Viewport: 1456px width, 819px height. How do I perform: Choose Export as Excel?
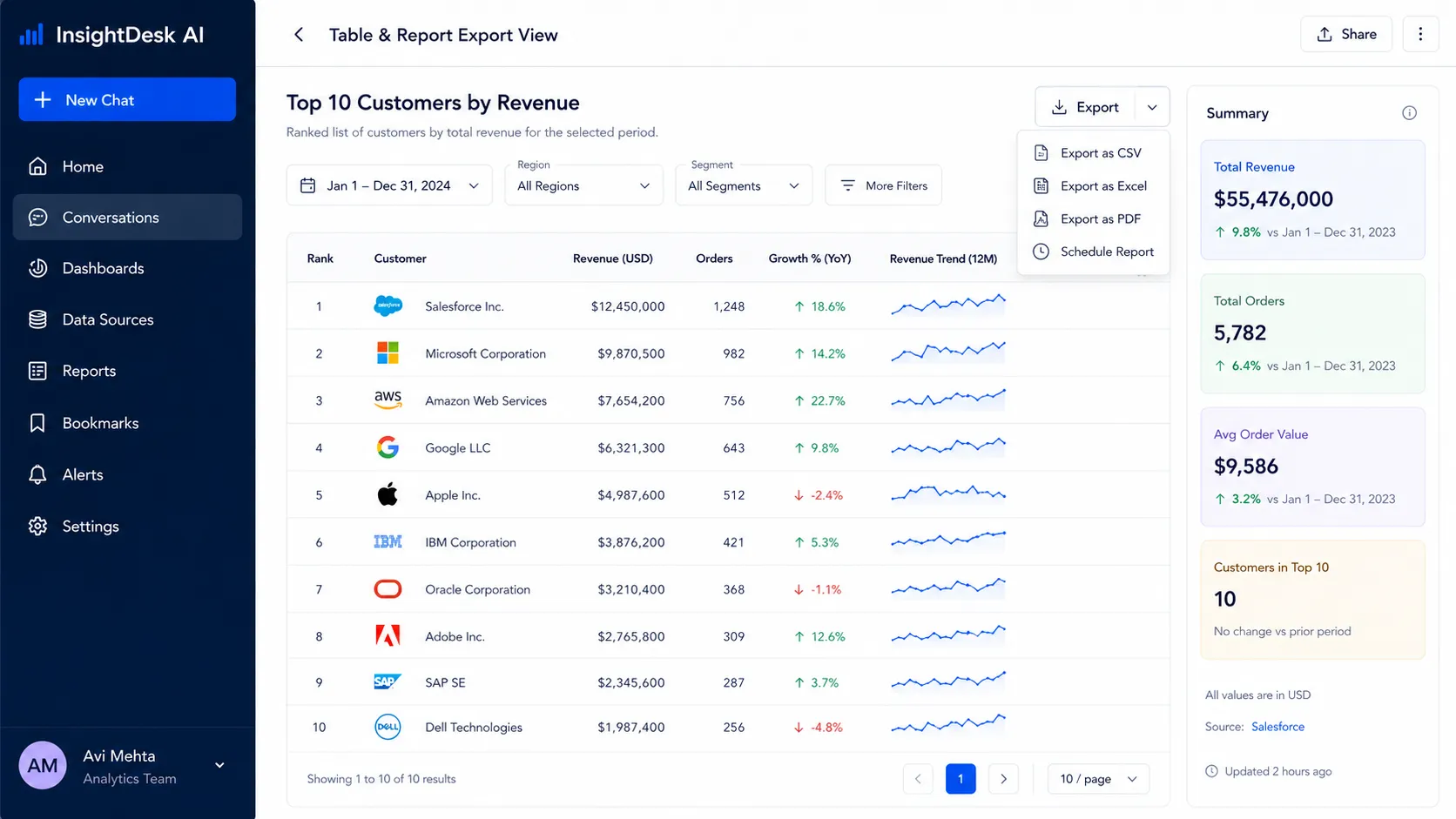point(1093,186)
